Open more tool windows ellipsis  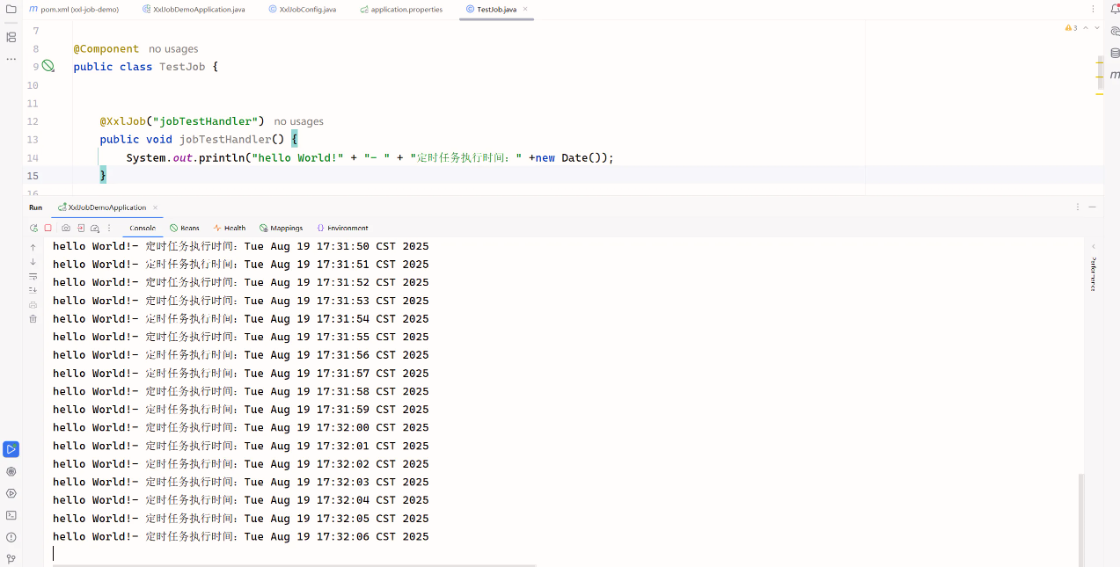click(11, 59)
